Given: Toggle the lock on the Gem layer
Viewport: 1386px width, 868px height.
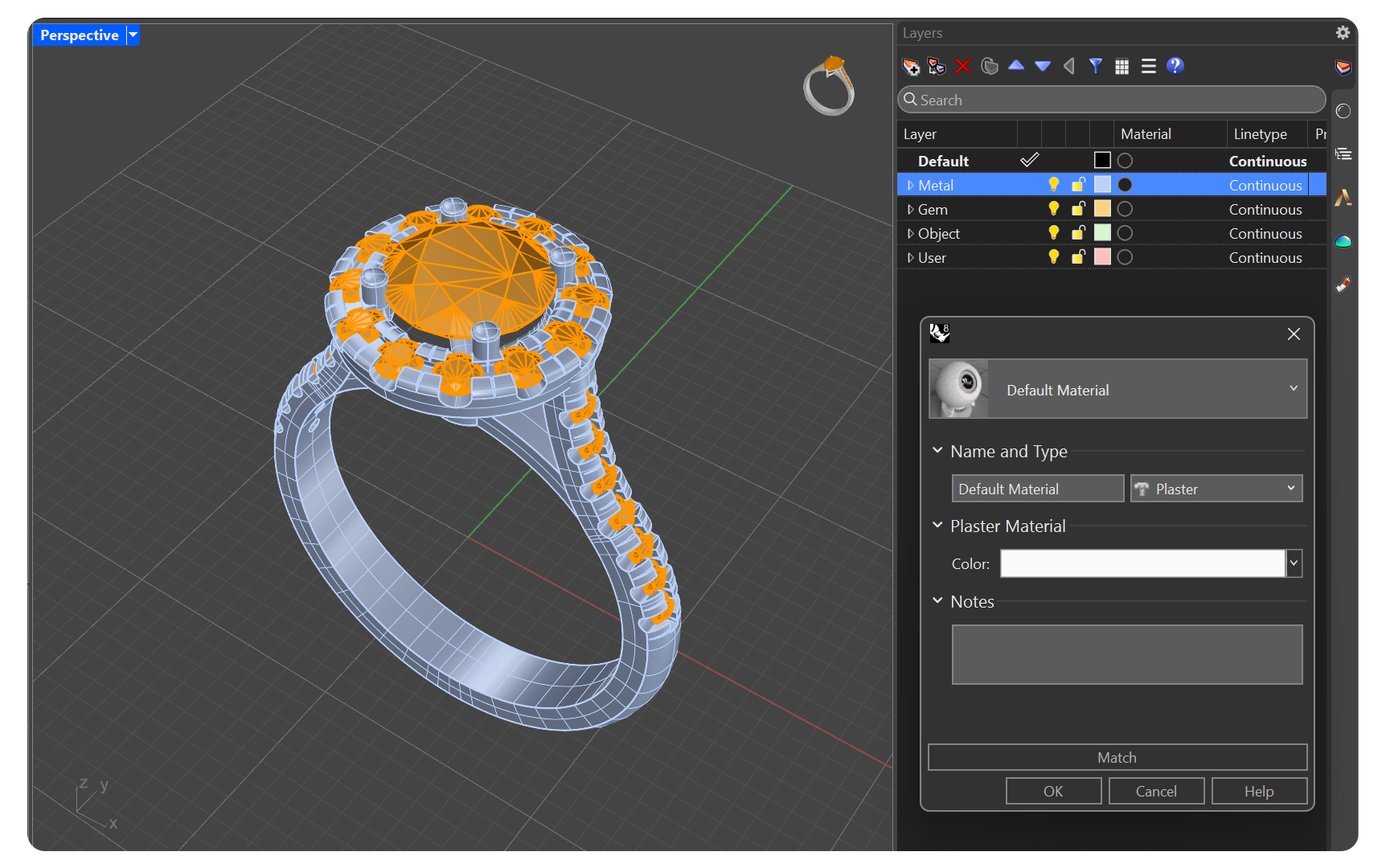Looking at the screenshot, I should point(1079,209).
